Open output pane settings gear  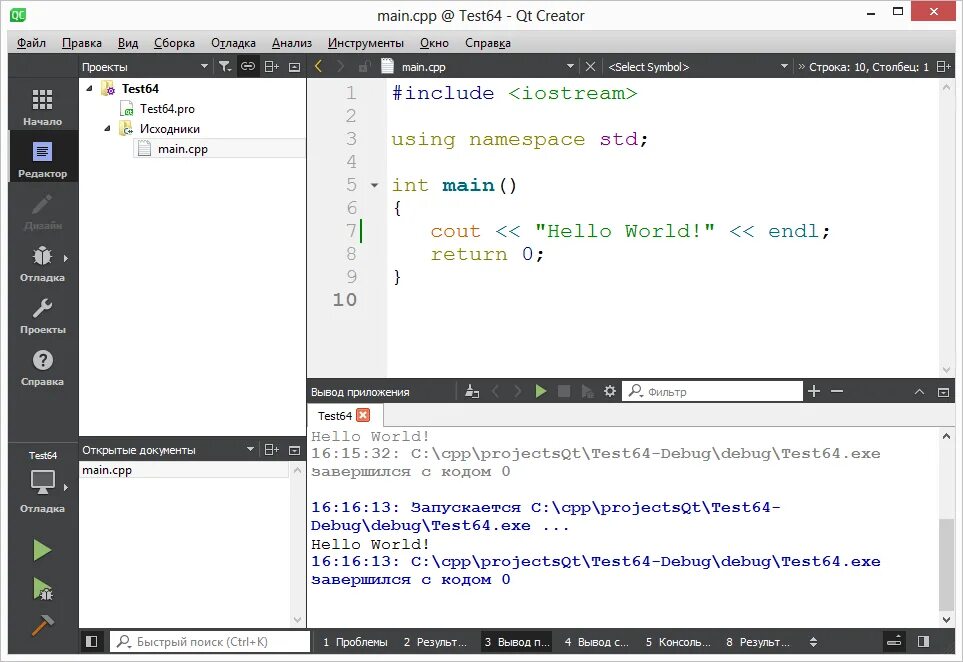click(x=609, y=391)
